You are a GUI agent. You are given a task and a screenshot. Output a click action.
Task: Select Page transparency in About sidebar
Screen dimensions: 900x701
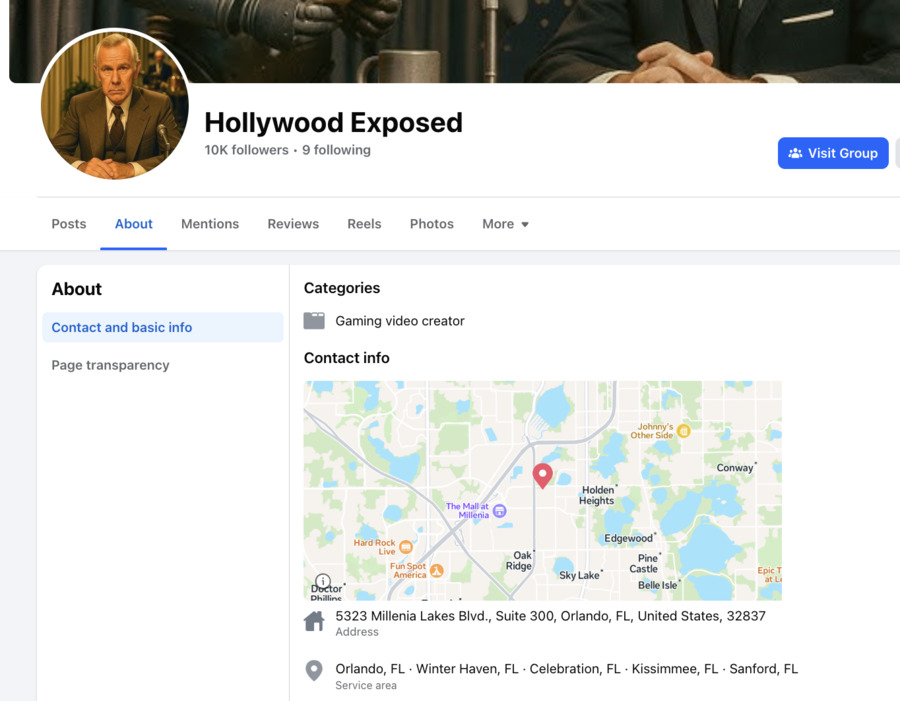tap(110, 365)
